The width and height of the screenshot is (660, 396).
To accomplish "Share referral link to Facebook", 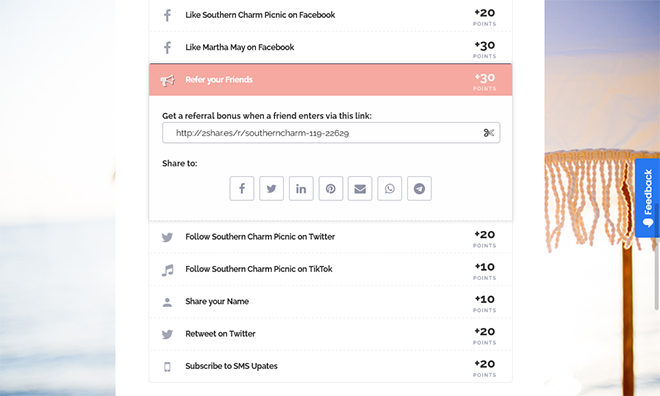I will point(242,189).
